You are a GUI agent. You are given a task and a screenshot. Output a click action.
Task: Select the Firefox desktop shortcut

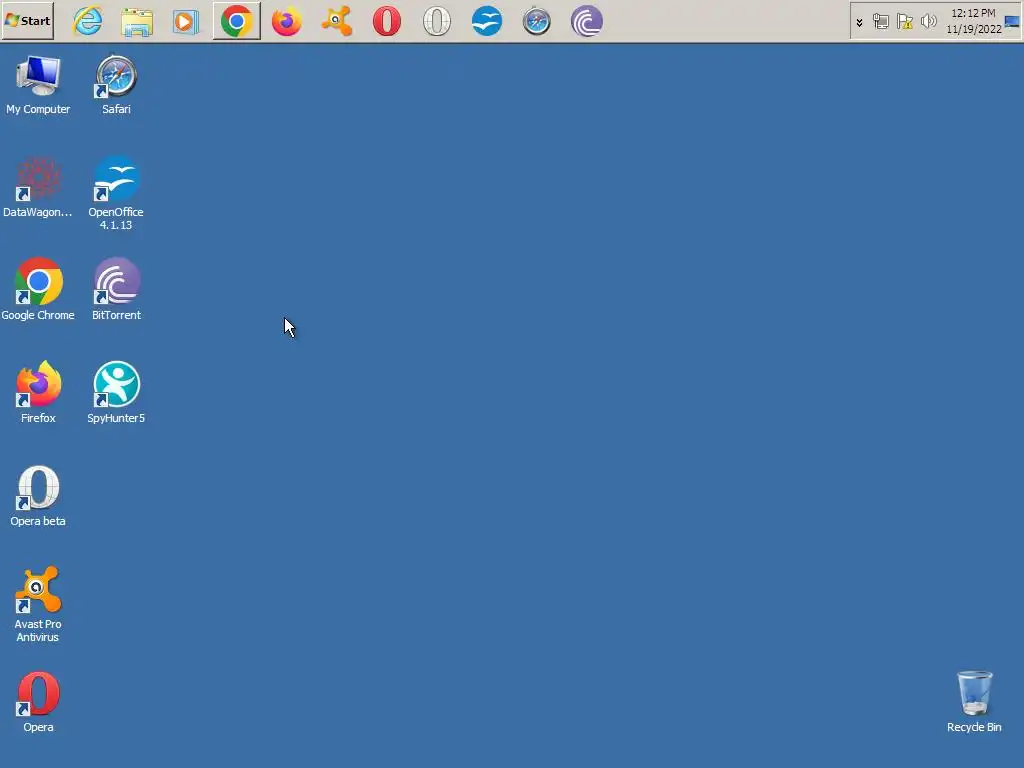coord(38,392)
